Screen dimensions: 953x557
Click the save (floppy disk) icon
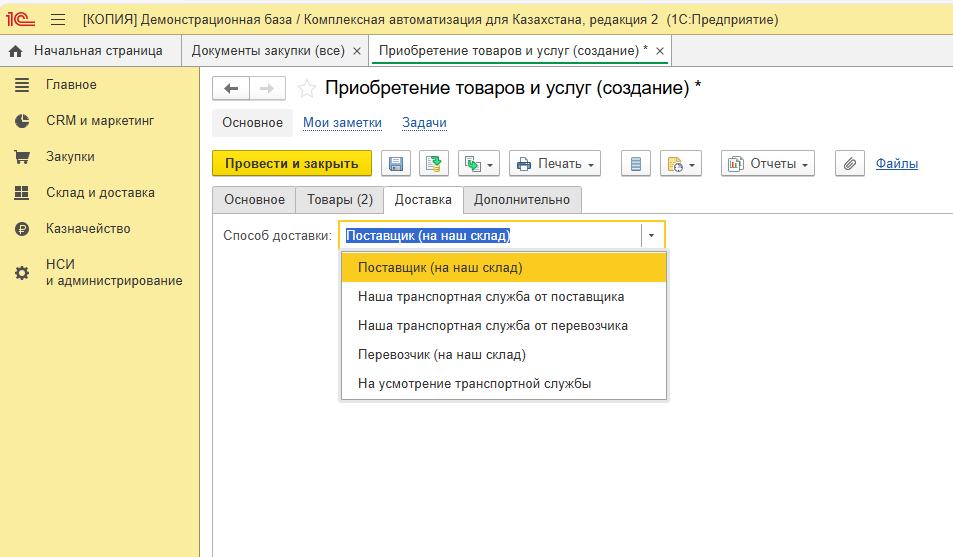point(396,164)
